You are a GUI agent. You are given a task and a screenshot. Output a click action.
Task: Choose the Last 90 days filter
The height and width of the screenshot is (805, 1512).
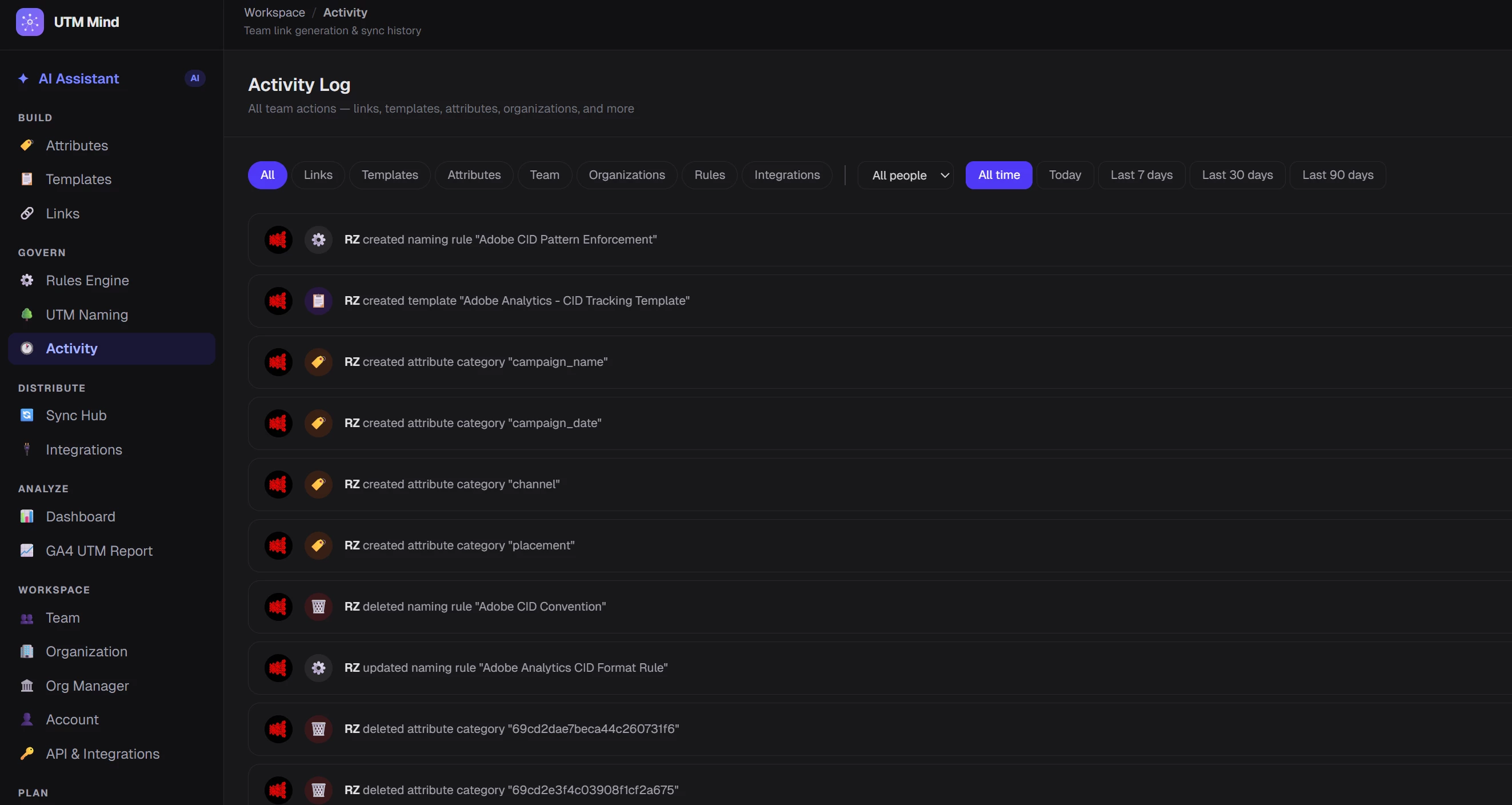[x=1337, y=175]
